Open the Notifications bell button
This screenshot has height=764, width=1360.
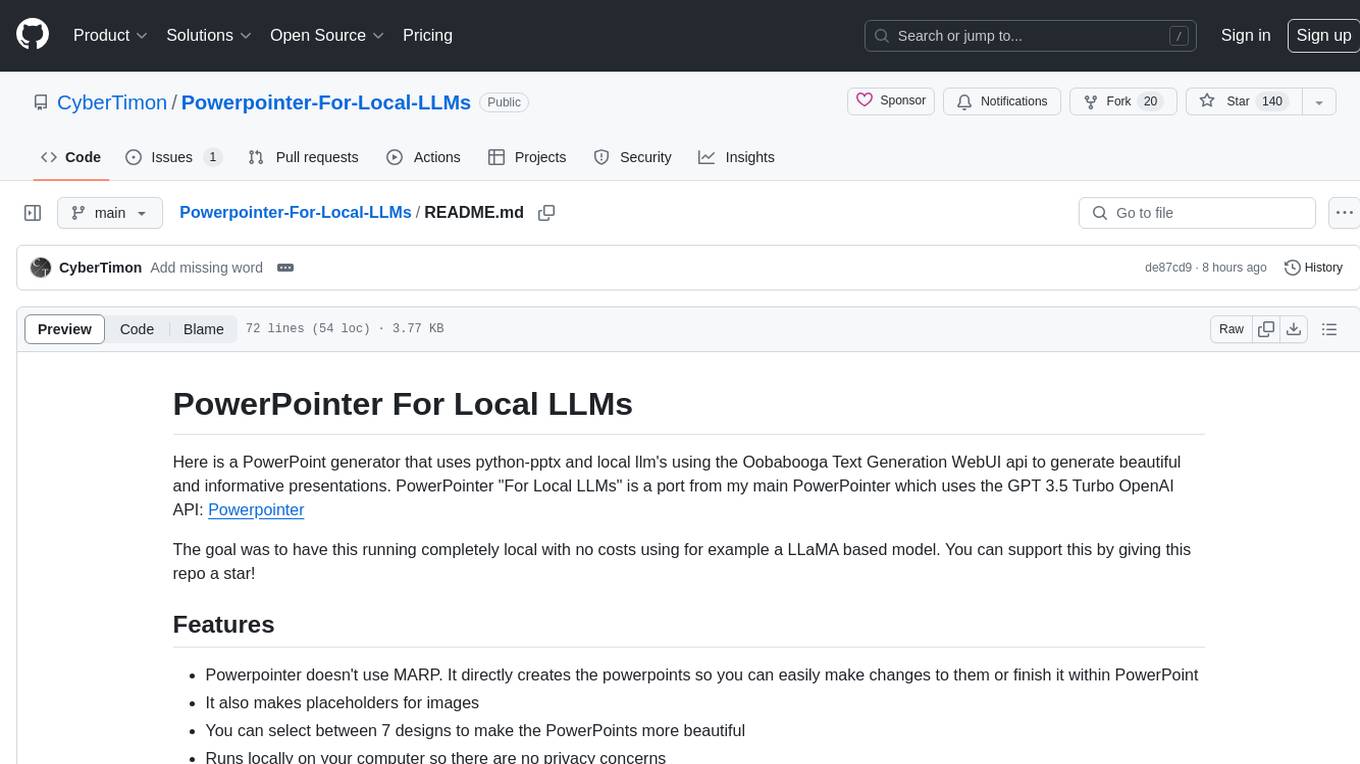pyautogui.click(x=1002, y=101)
